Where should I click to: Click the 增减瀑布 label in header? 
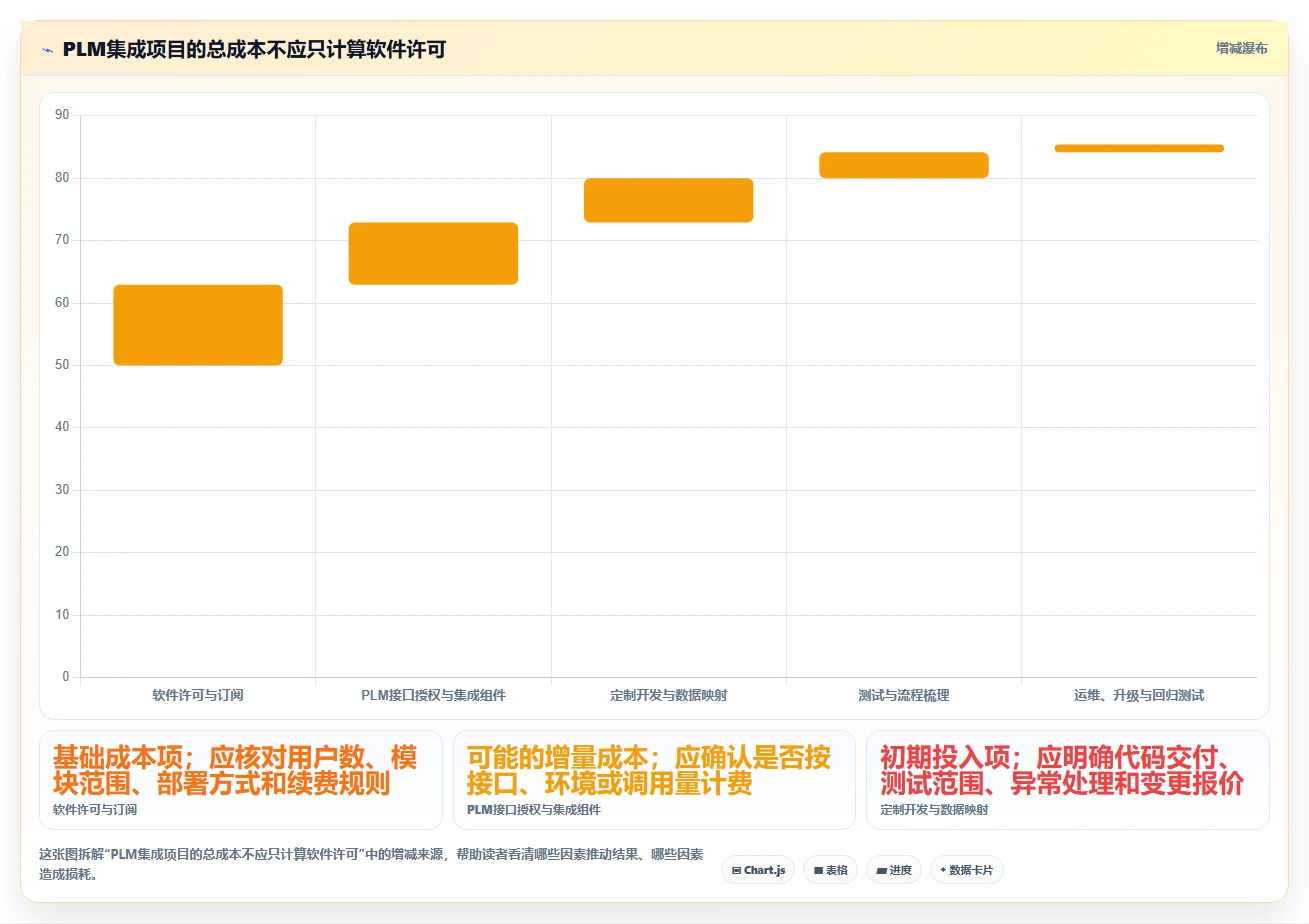1241,48
